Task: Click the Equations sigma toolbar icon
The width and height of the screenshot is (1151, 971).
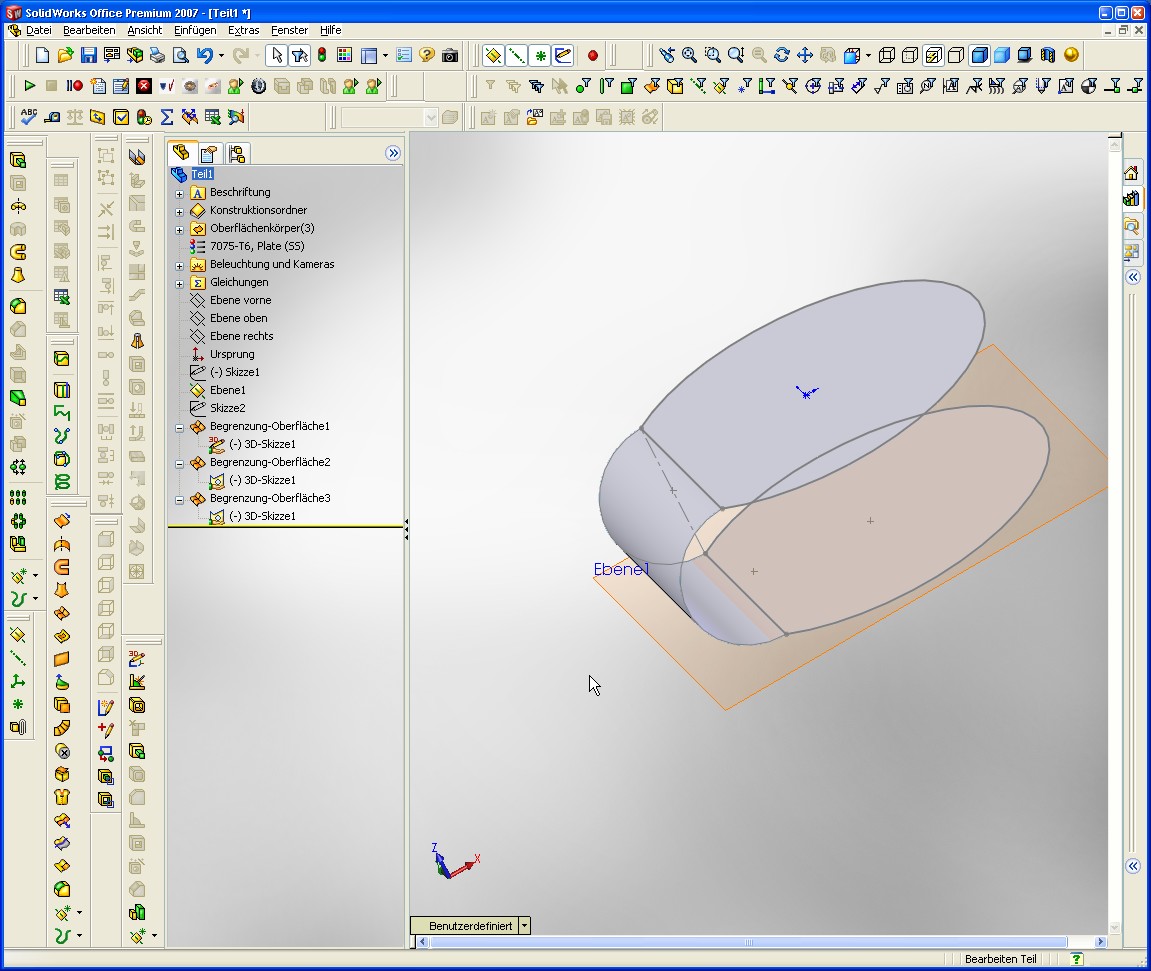Action: click(x=167, y=118)
